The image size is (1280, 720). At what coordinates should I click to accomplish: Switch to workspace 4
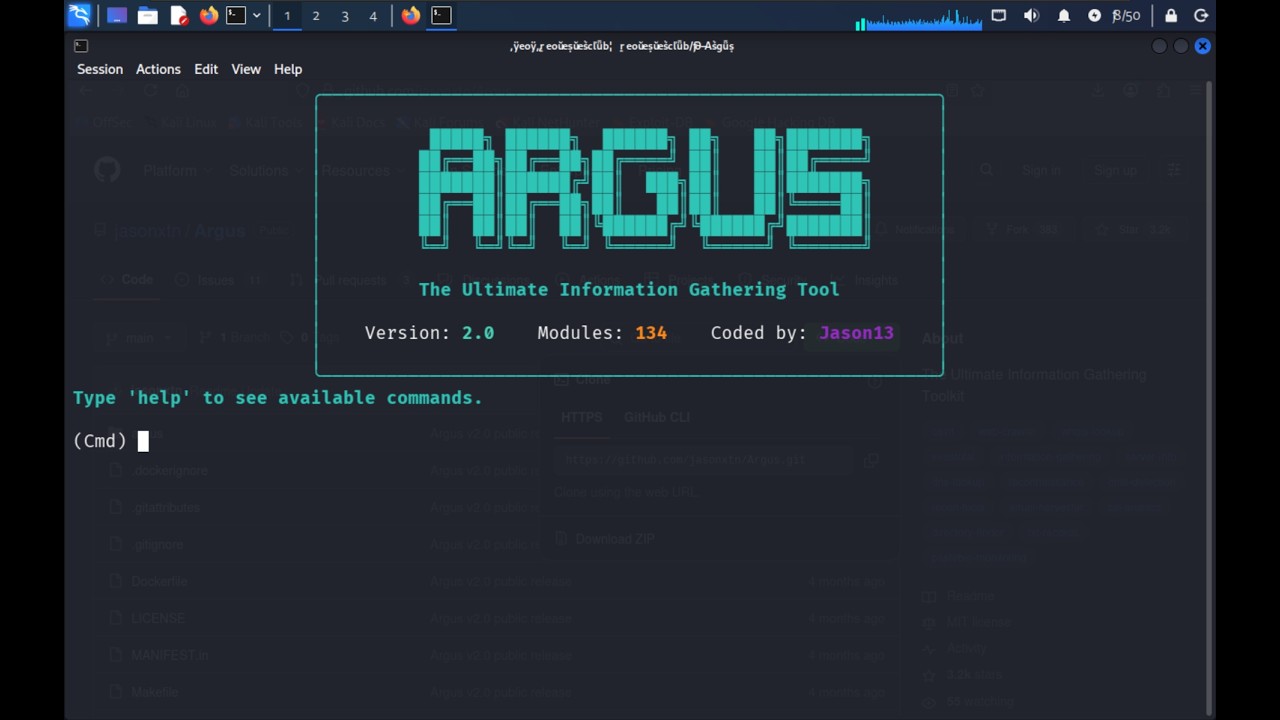click(x=373, y=15)
